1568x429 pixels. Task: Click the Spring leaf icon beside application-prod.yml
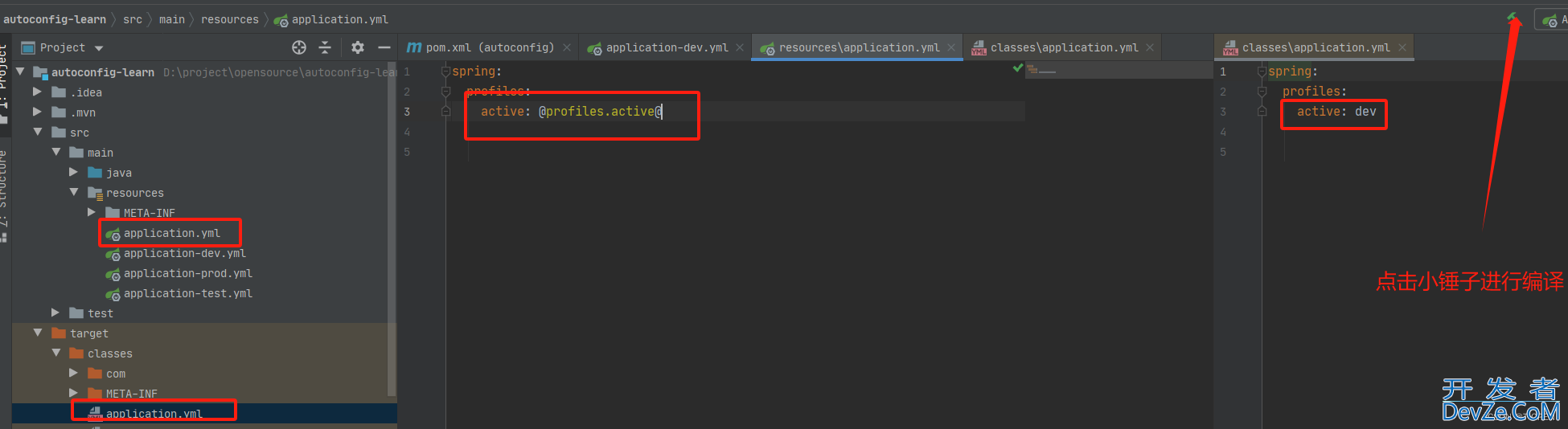click(x=113, y=274)
